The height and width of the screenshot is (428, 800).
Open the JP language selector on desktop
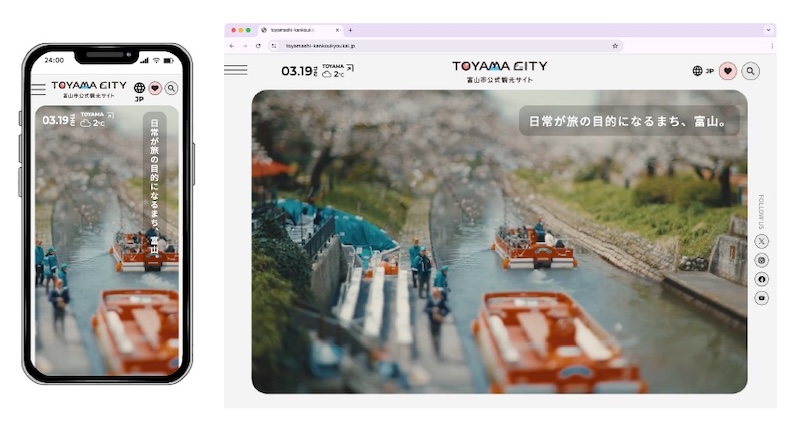point(703,71)
